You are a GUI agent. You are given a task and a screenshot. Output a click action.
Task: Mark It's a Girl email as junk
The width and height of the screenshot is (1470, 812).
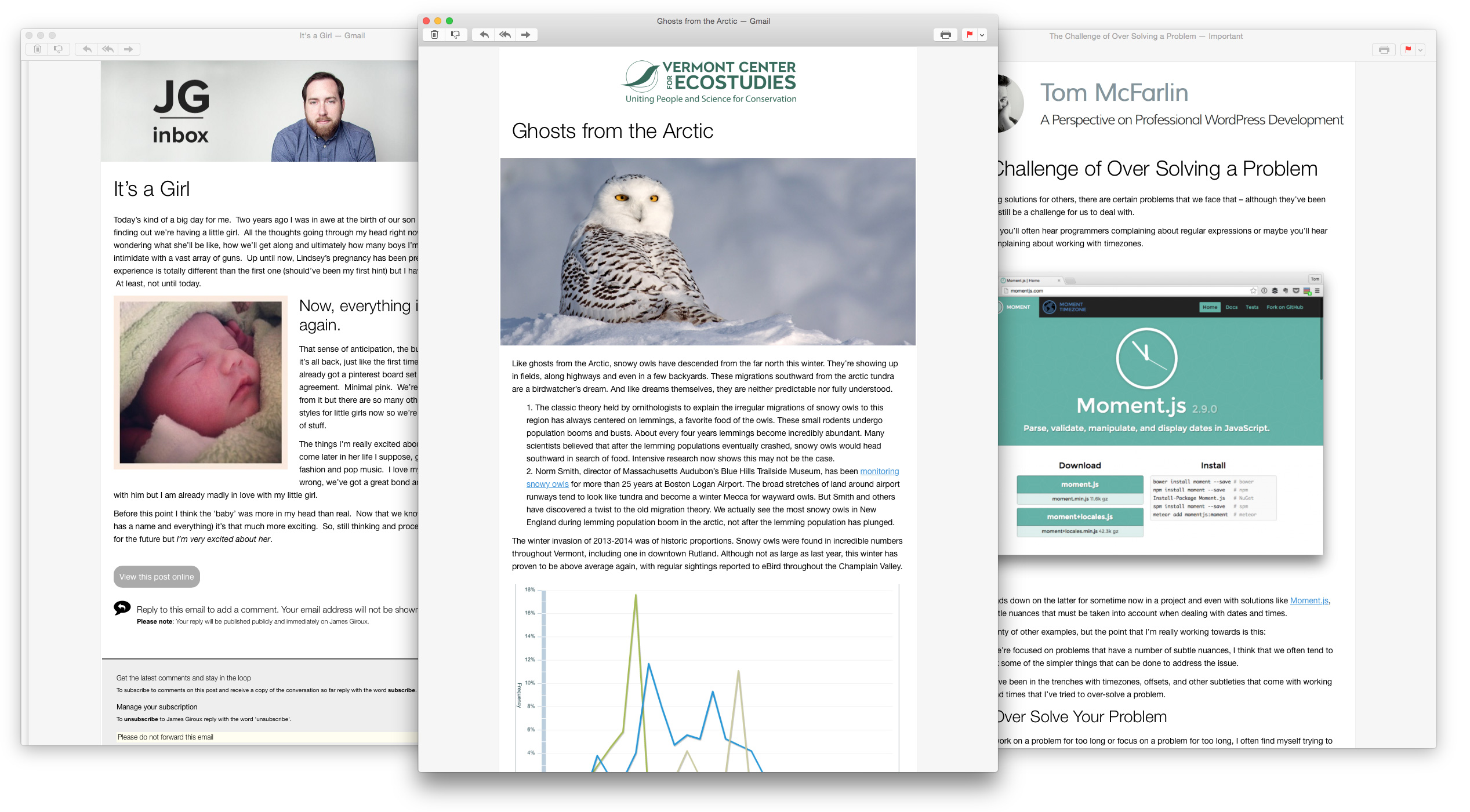(x=58, y=49)
